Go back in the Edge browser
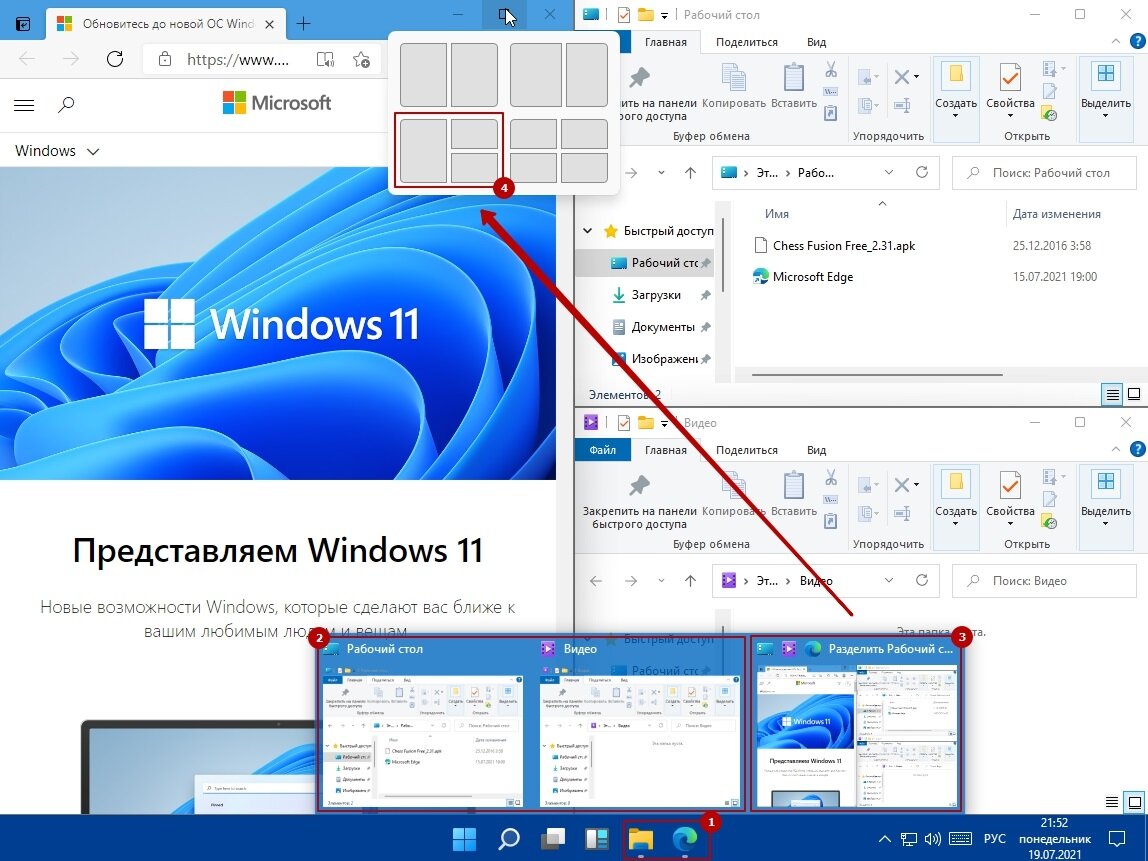Viewport: 1148px width, 861px height. pyautogui.click(x=27, y=59)
